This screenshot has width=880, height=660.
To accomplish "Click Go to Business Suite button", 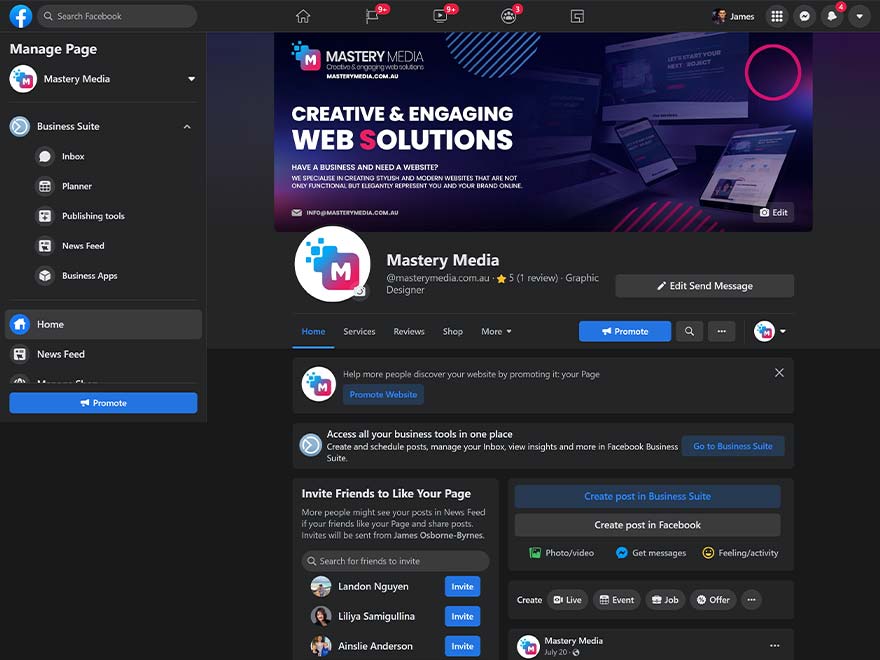I will [x=733, y=446].
